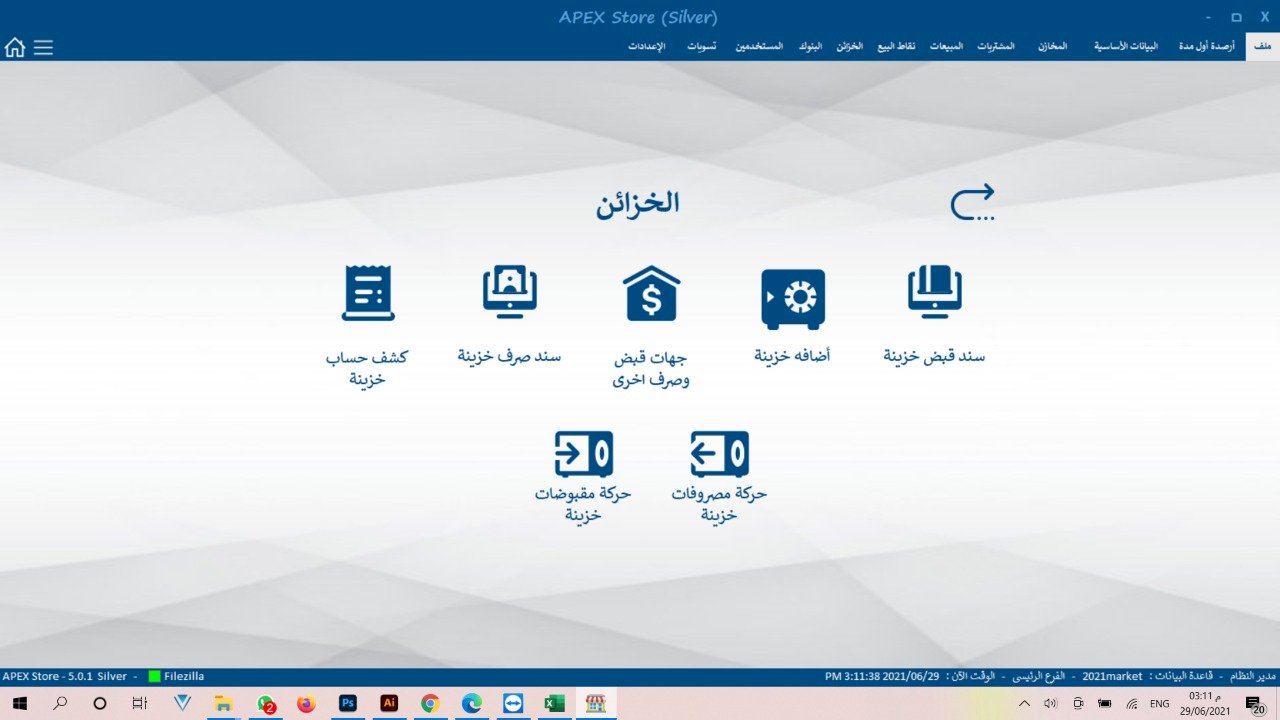The image size is (1280, 720).
Task: Open the المشتريات menu
Action: 996,47
